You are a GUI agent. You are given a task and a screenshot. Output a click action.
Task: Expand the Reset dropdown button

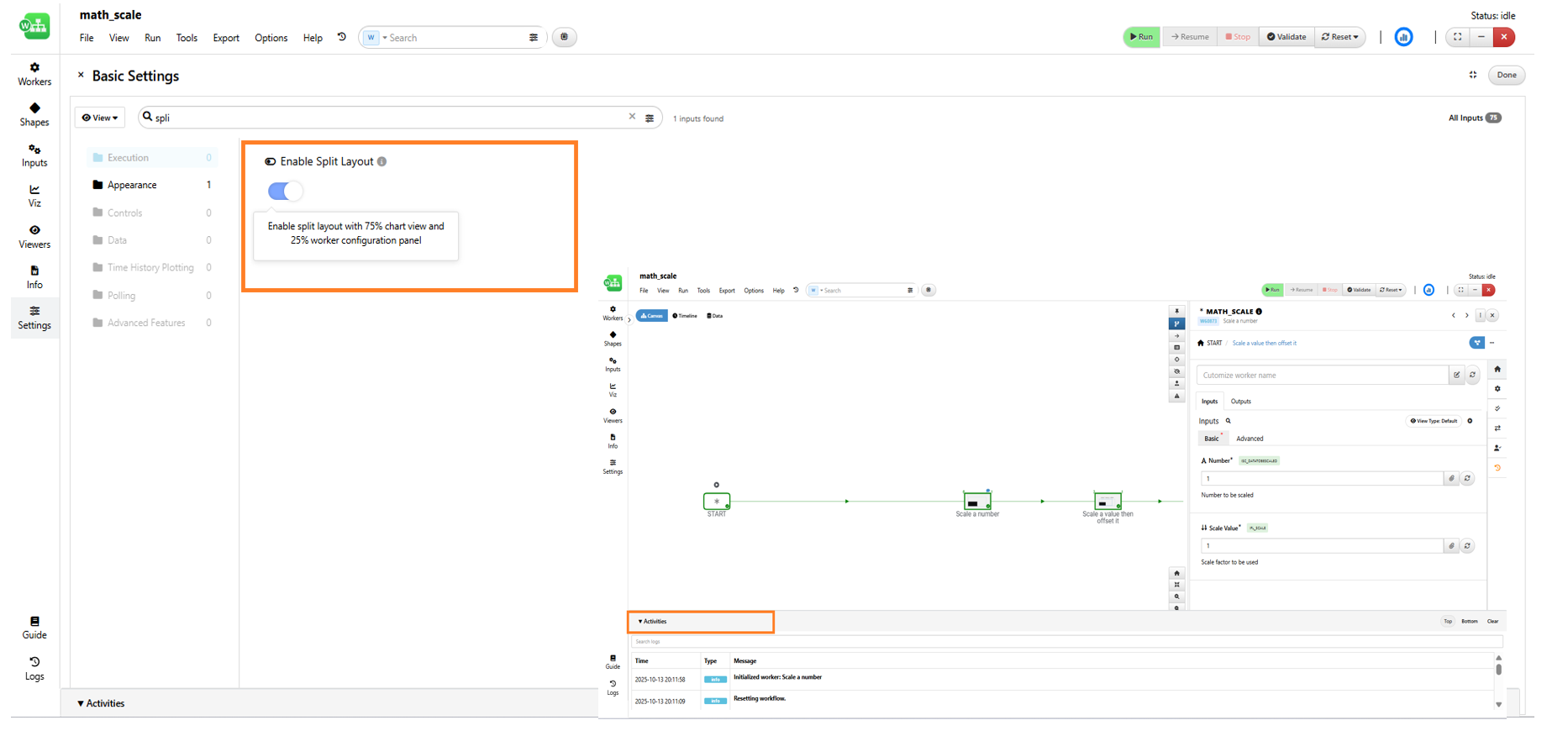pyautogui.click(x=1339, y=37)
